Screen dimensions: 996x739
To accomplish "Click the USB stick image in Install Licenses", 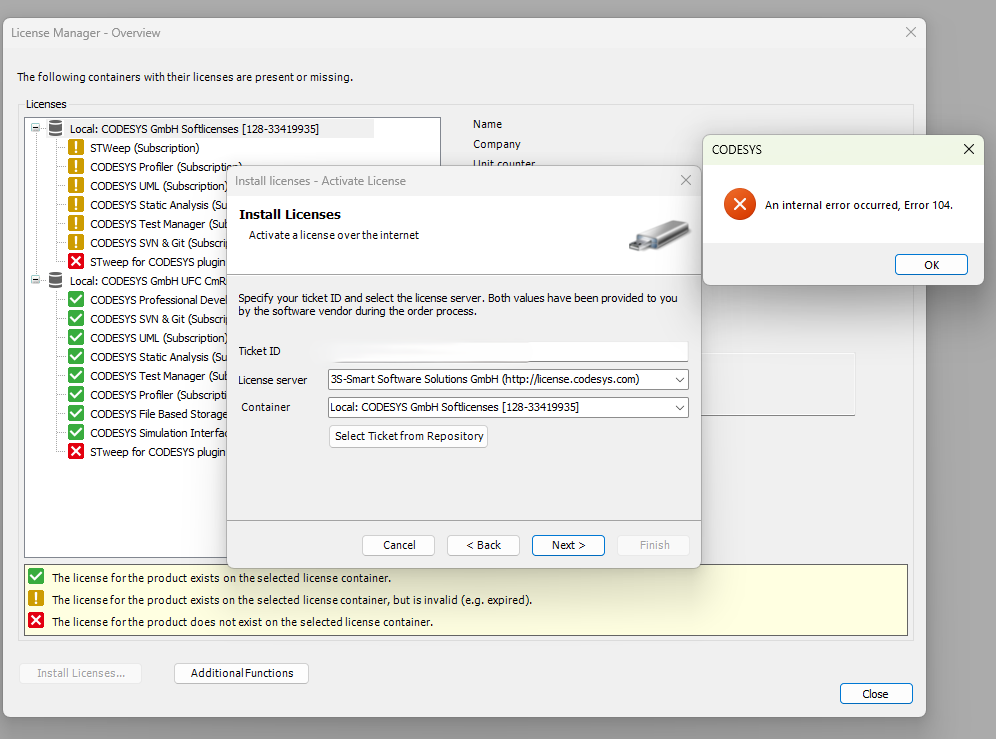I will coord(659,234).
